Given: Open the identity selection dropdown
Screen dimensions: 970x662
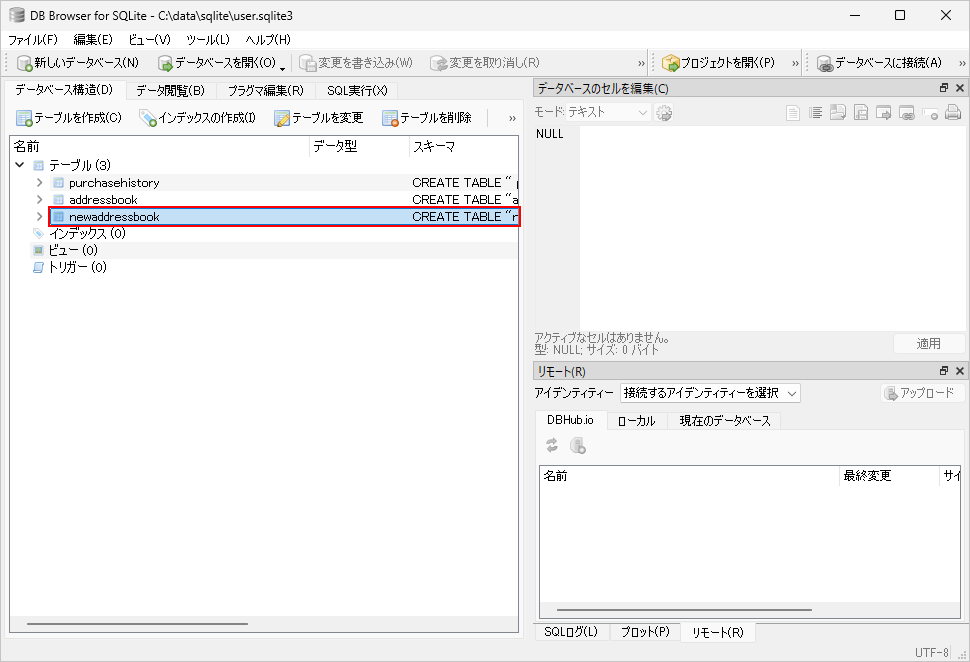Looking at the screenshot, I should click(x=709, y=393).
